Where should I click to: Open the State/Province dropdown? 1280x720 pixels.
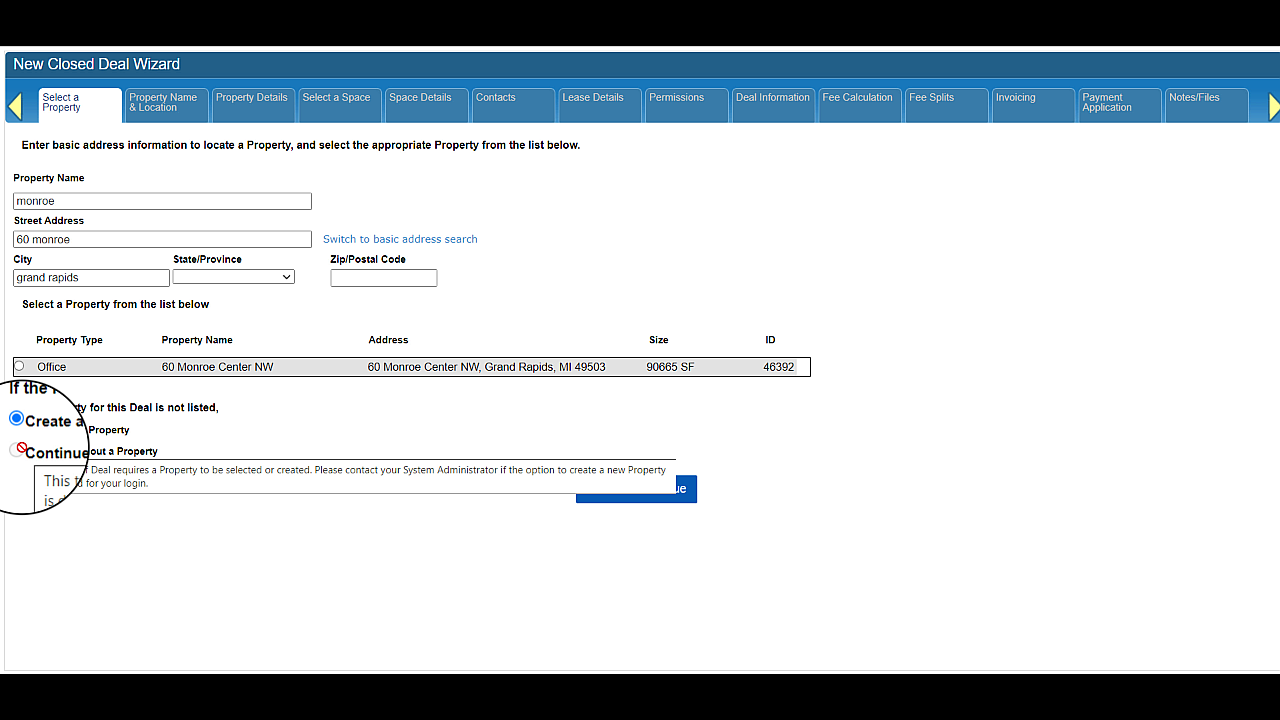[233, 277]
